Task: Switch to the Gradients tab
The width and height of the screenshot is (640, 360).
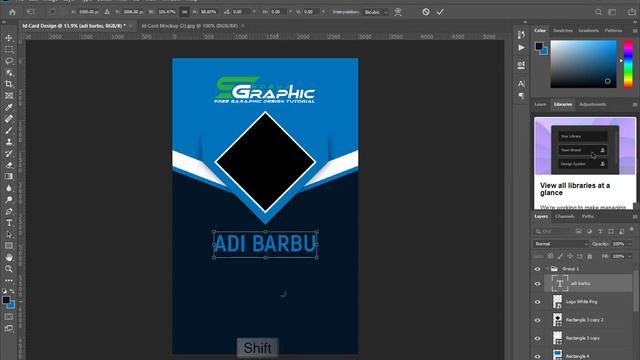Action: coord(588,31)
